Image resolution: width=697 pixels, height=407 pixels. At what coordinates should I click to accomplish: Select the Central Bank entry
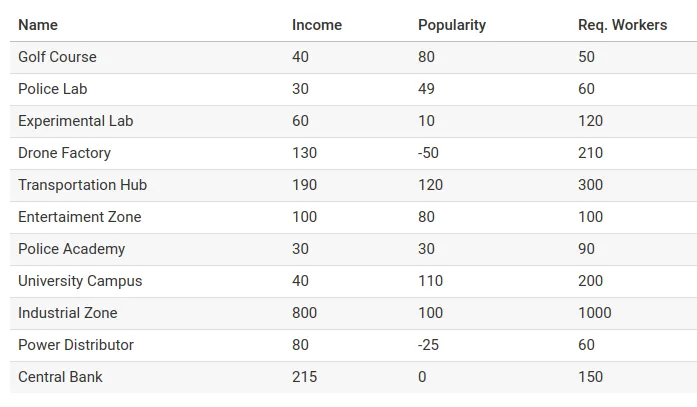click(60, 377)
